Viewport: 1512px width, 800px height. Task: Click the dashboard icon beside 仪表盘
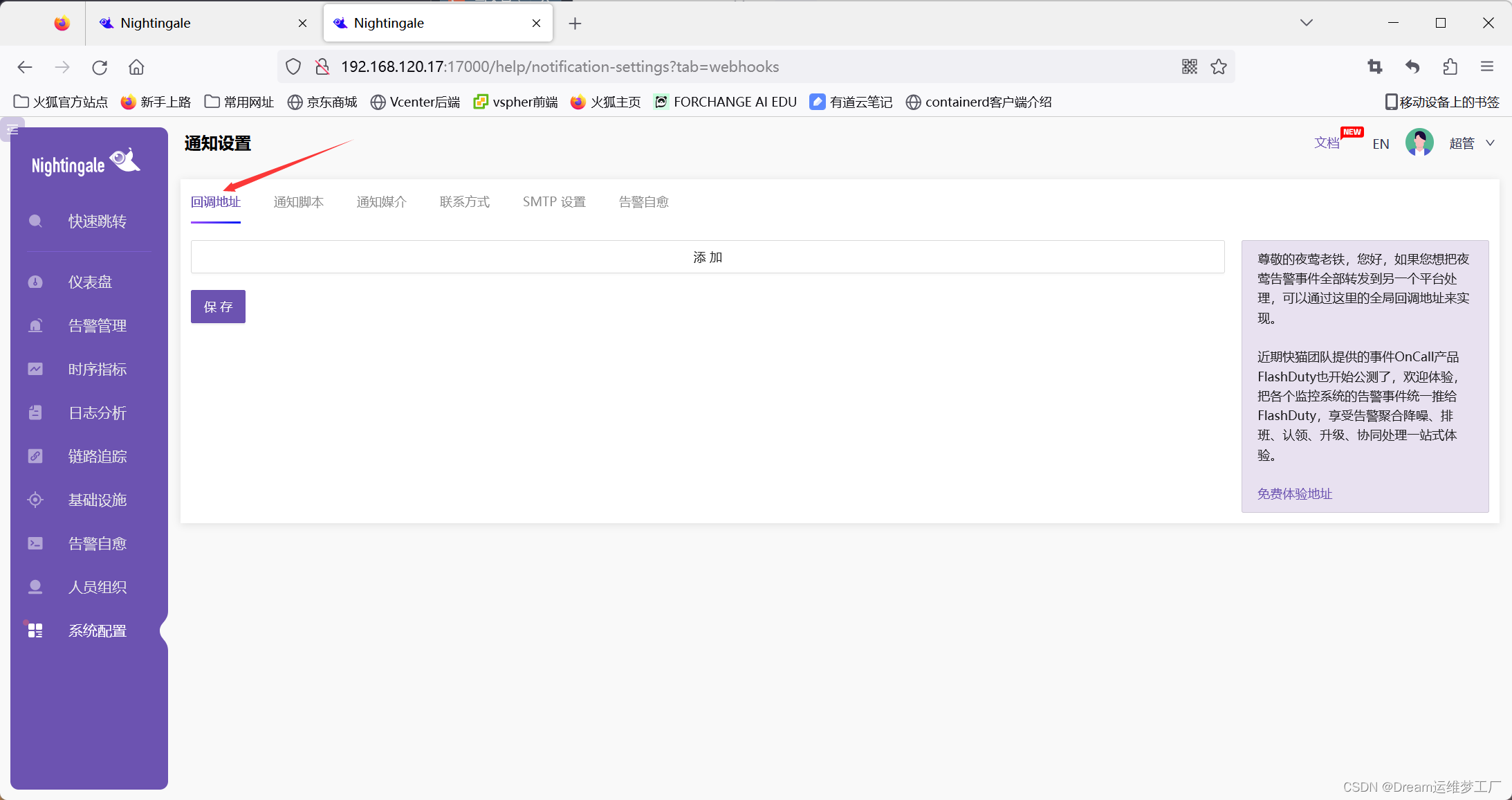click(x=35, y=282)
